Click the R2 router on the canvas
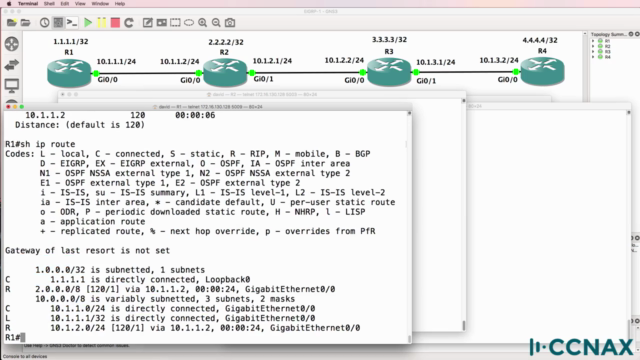 (225, 73)
